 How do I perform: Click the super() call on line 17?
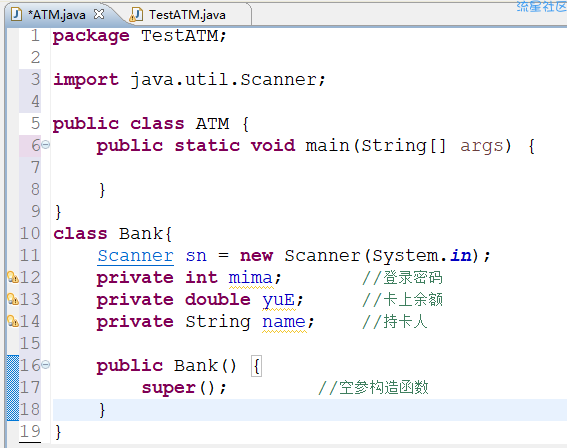[184, 388]
